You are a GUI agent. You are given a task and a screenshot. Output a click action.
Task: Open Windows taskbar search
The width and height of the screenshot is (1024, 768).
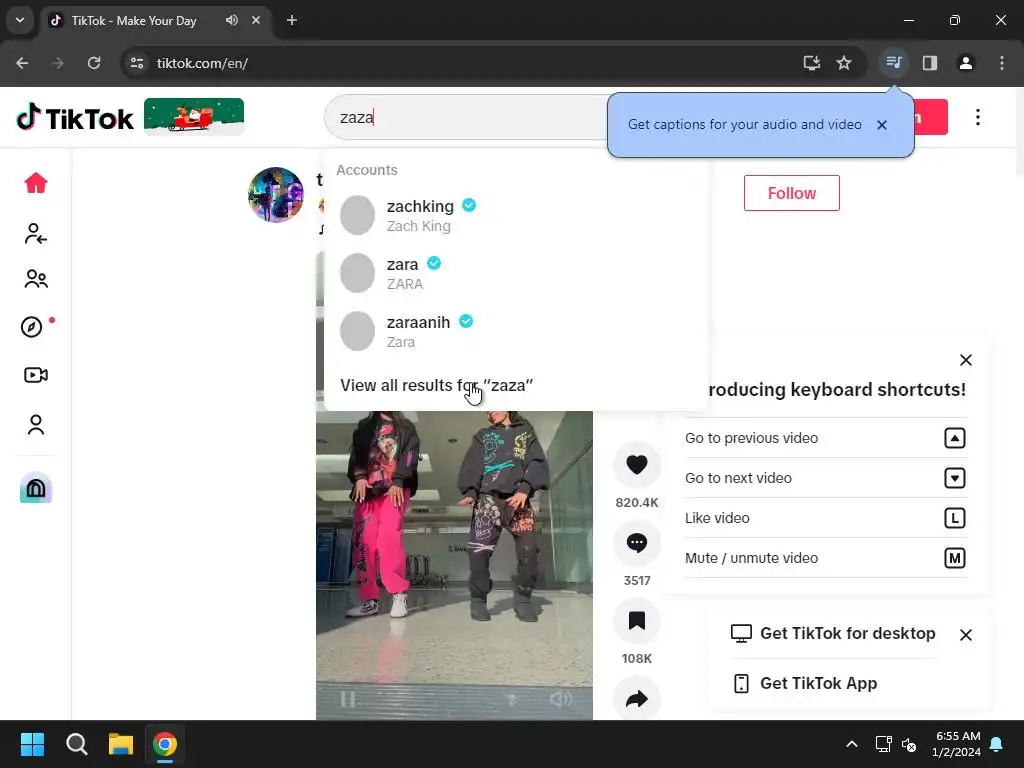coord(76,744)
